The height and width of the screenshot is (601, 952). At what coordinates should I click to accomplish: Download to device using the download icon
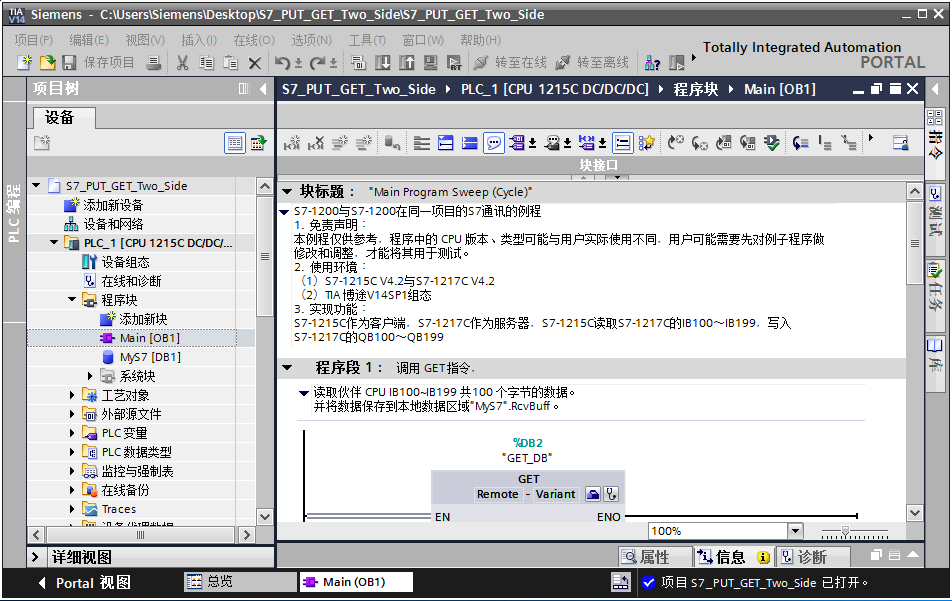pyautogui.click(x=382, y=62)
